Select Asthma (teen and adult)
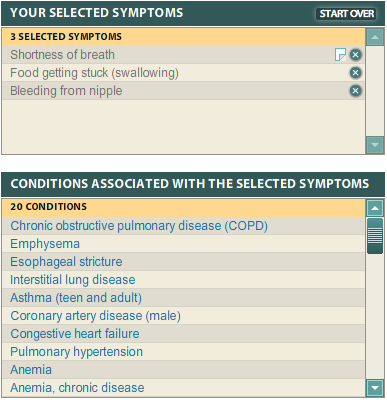The width and height of the screenshot is (387, 403). [76, 298]
